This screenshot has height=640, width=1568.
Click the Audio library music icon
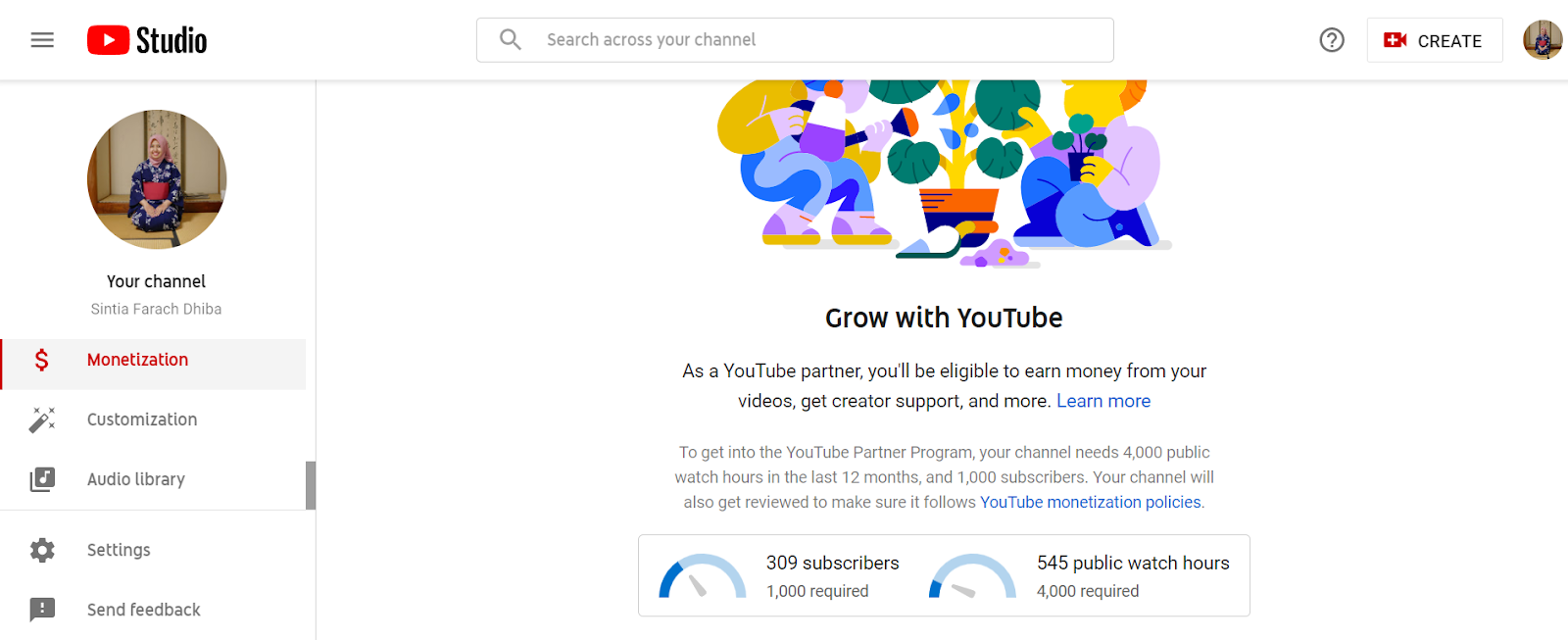42,479
